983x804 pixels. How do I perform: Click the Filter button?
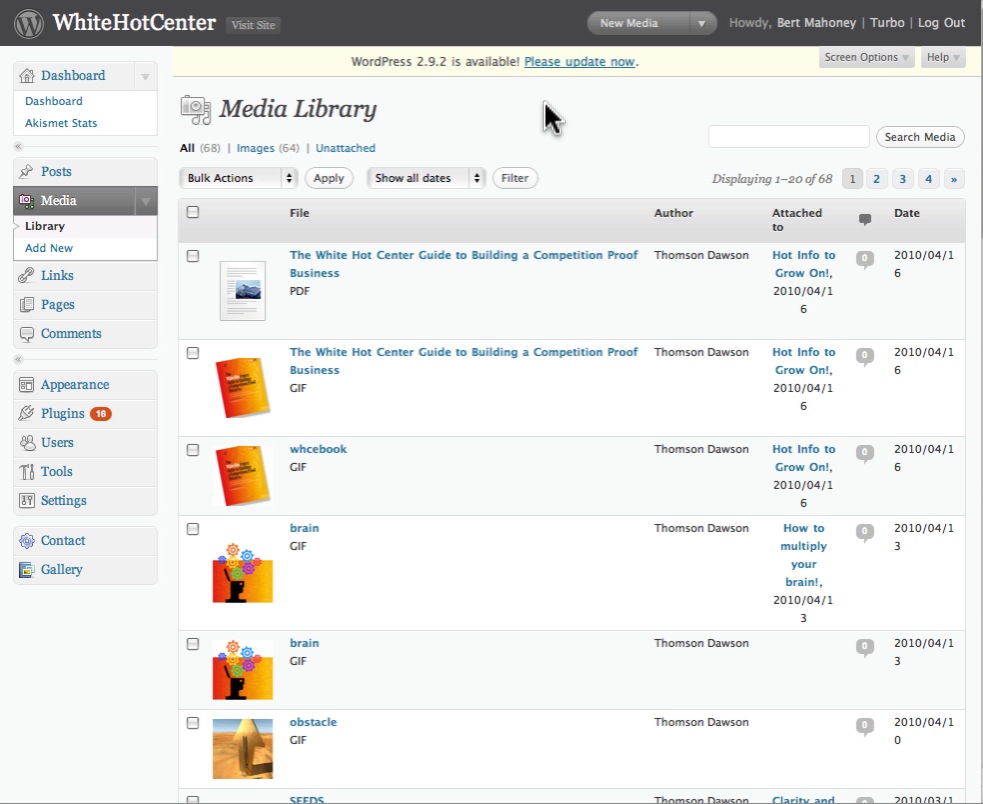coord(515,178)
